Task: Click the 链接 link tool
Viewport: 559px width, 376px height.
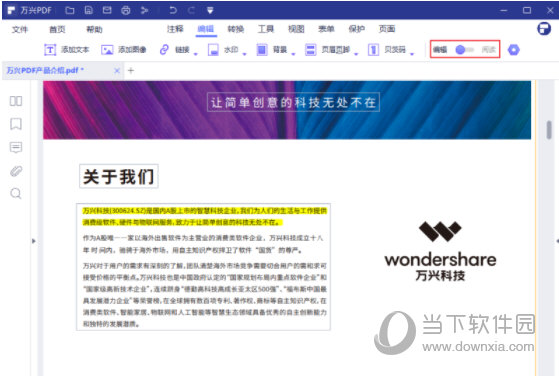Action: (x=174, y=50)
